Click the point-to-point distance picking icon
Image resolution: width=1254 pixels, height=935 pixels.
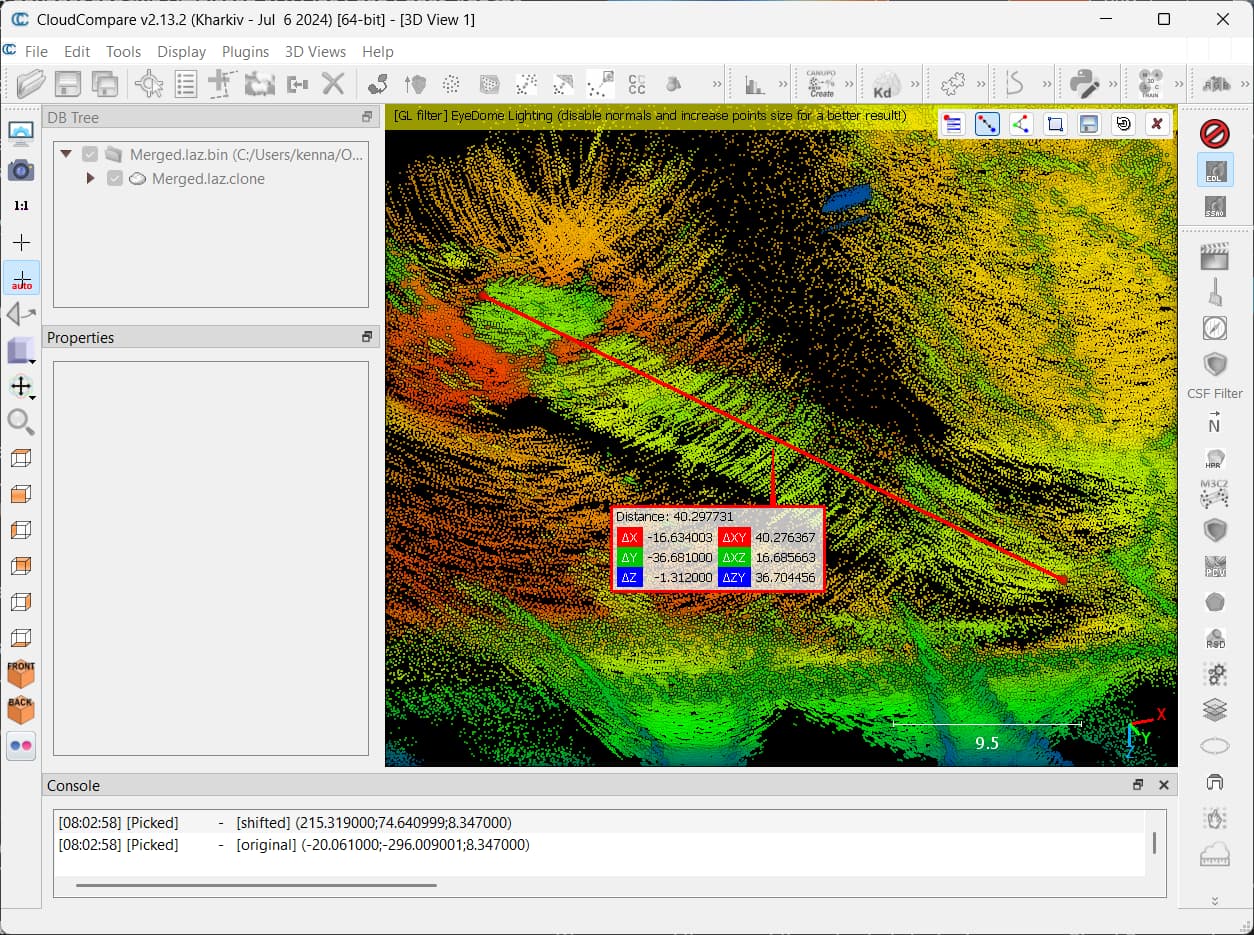tap(987, 124)
